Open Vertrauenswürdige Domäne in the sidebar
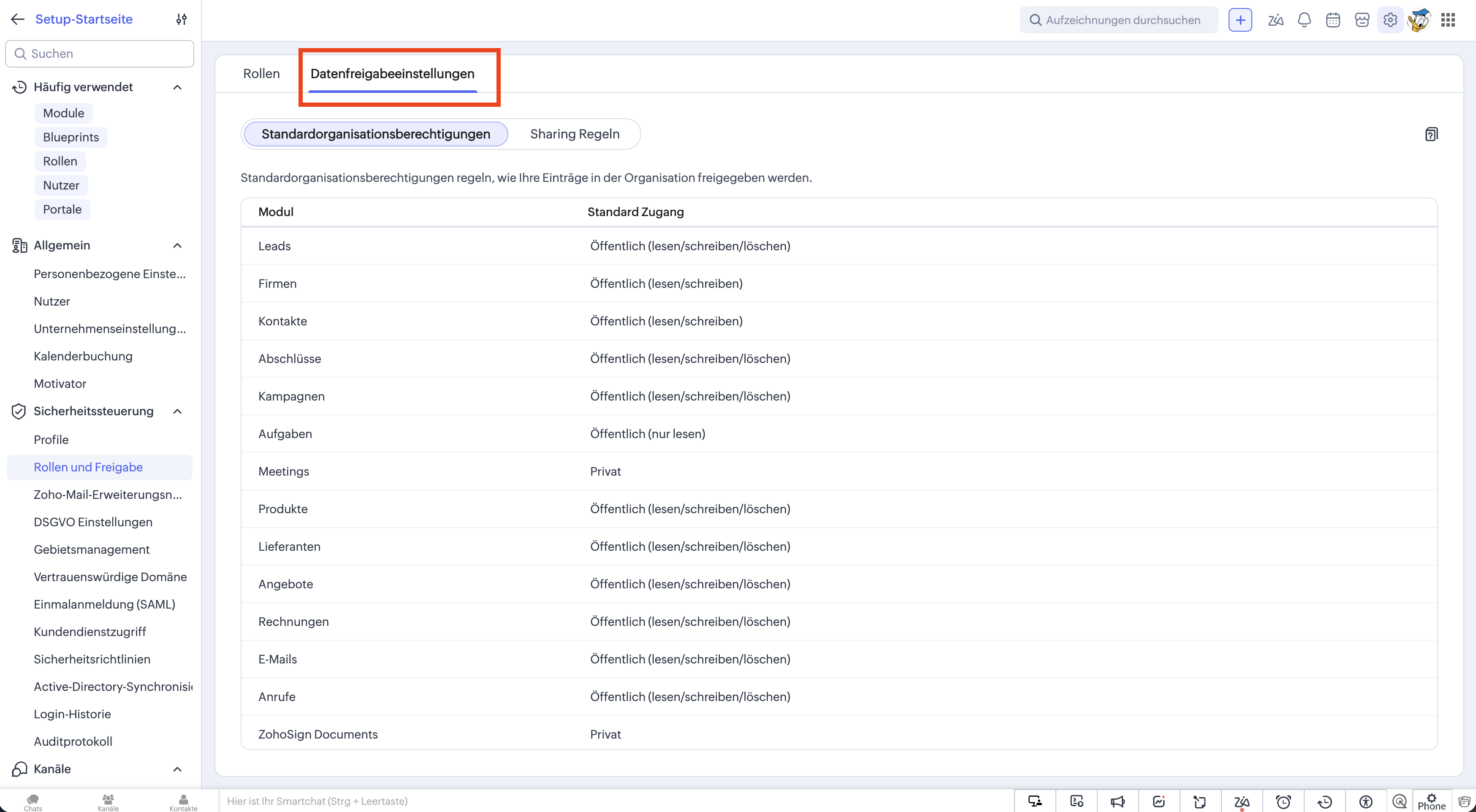Image resolution: width=1476 pixels, height=812 pixels. point(110,577)
